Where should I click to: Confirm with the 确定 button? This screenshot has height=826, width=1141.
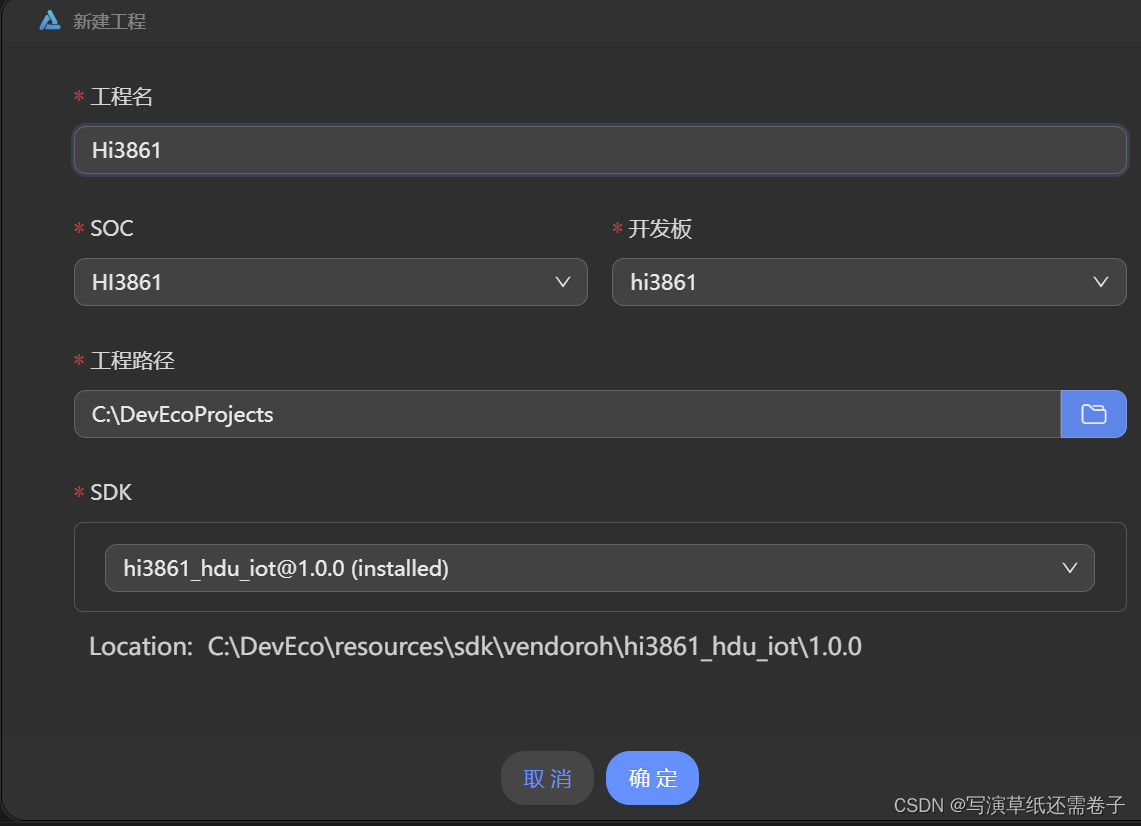point(652,778)
